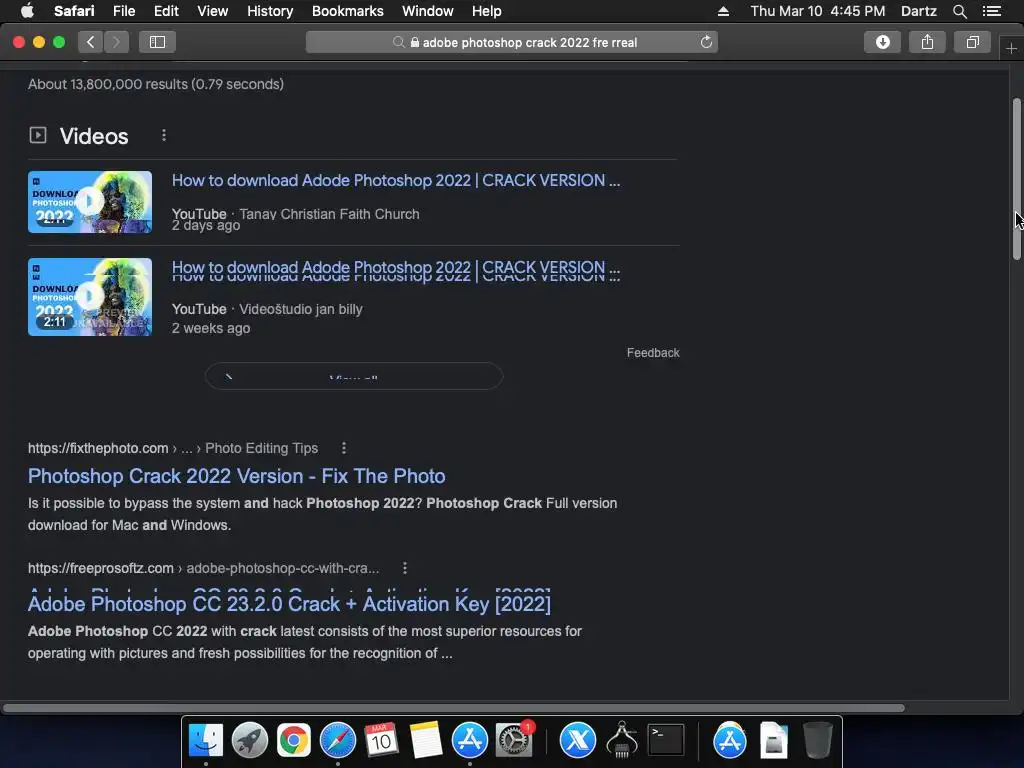Open a new tab with plus button
Image resolution: width=1024 pixels, height=768 pixels.
pos(1011,48)
